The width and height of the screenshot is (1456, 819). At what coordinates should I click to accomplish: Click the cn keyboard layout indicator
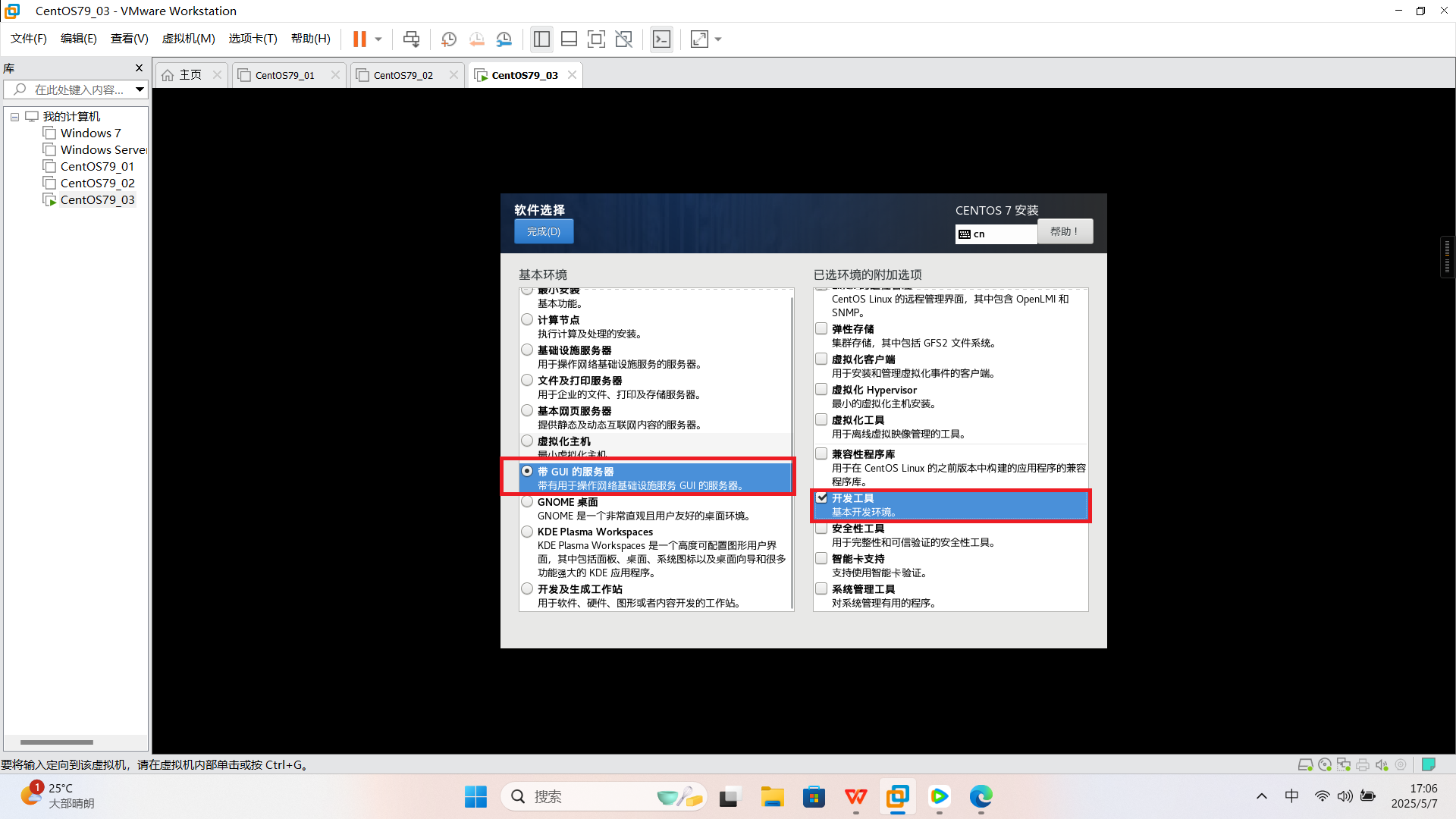996,234
